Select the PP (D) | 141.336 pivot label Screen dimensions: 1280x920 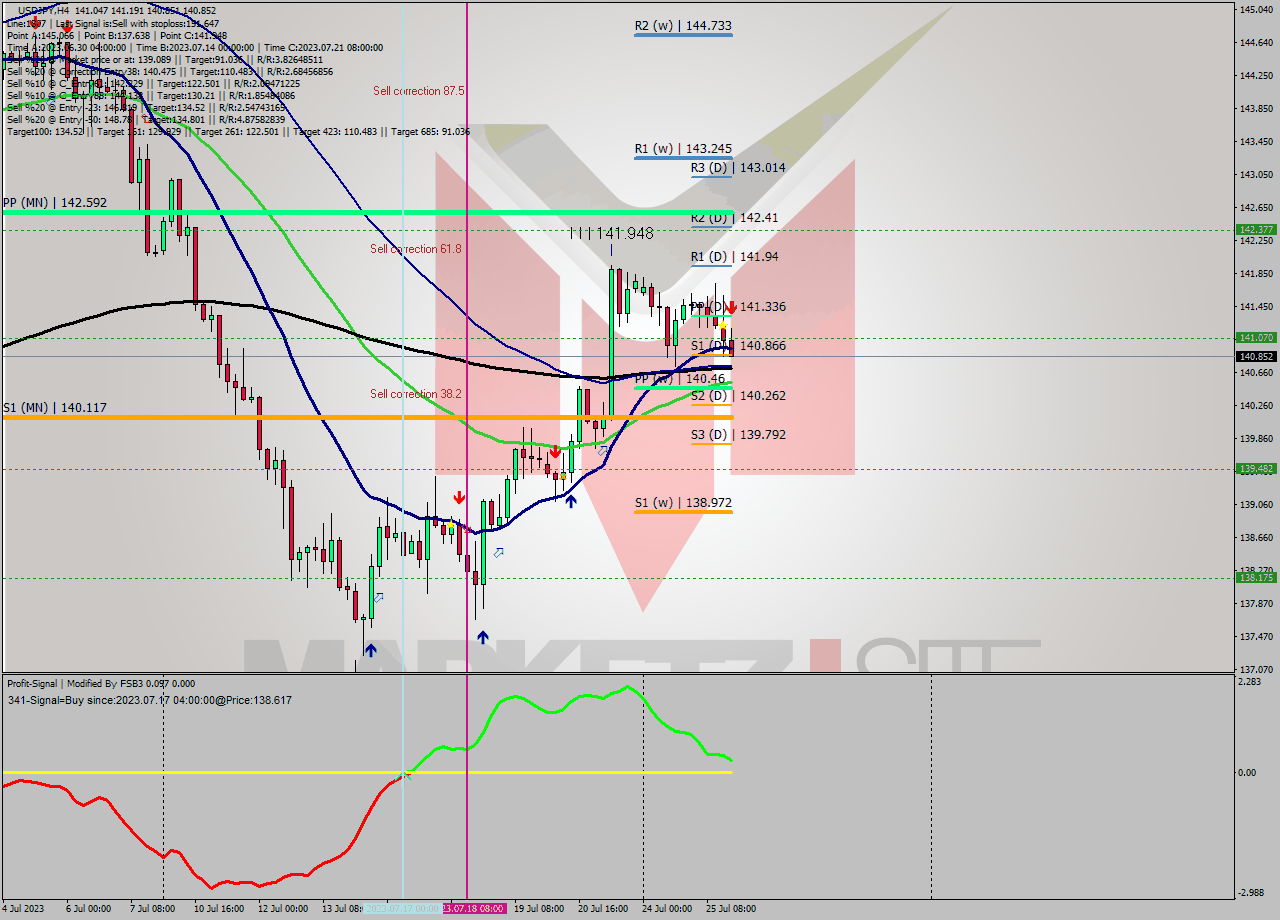pyautogui.click(x=738, y=307)
